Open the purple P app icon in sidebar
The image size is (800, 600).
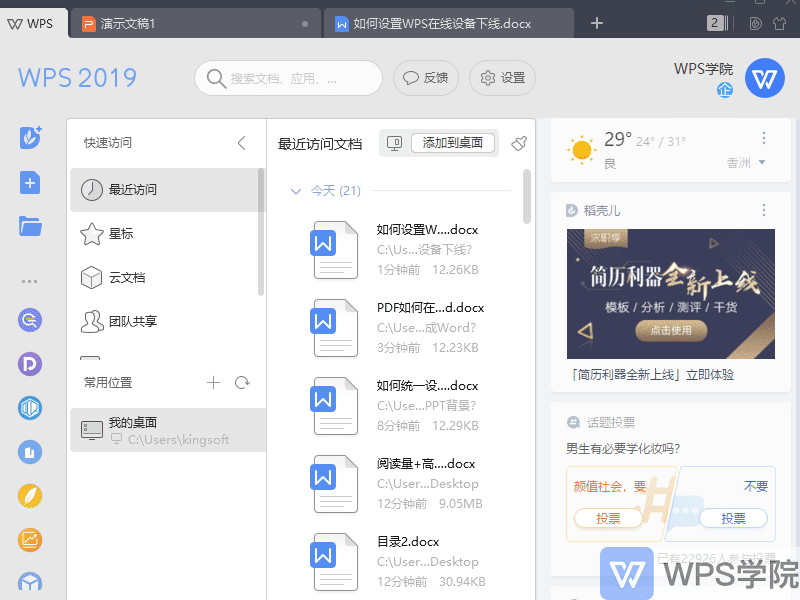[x=30, y=364]
